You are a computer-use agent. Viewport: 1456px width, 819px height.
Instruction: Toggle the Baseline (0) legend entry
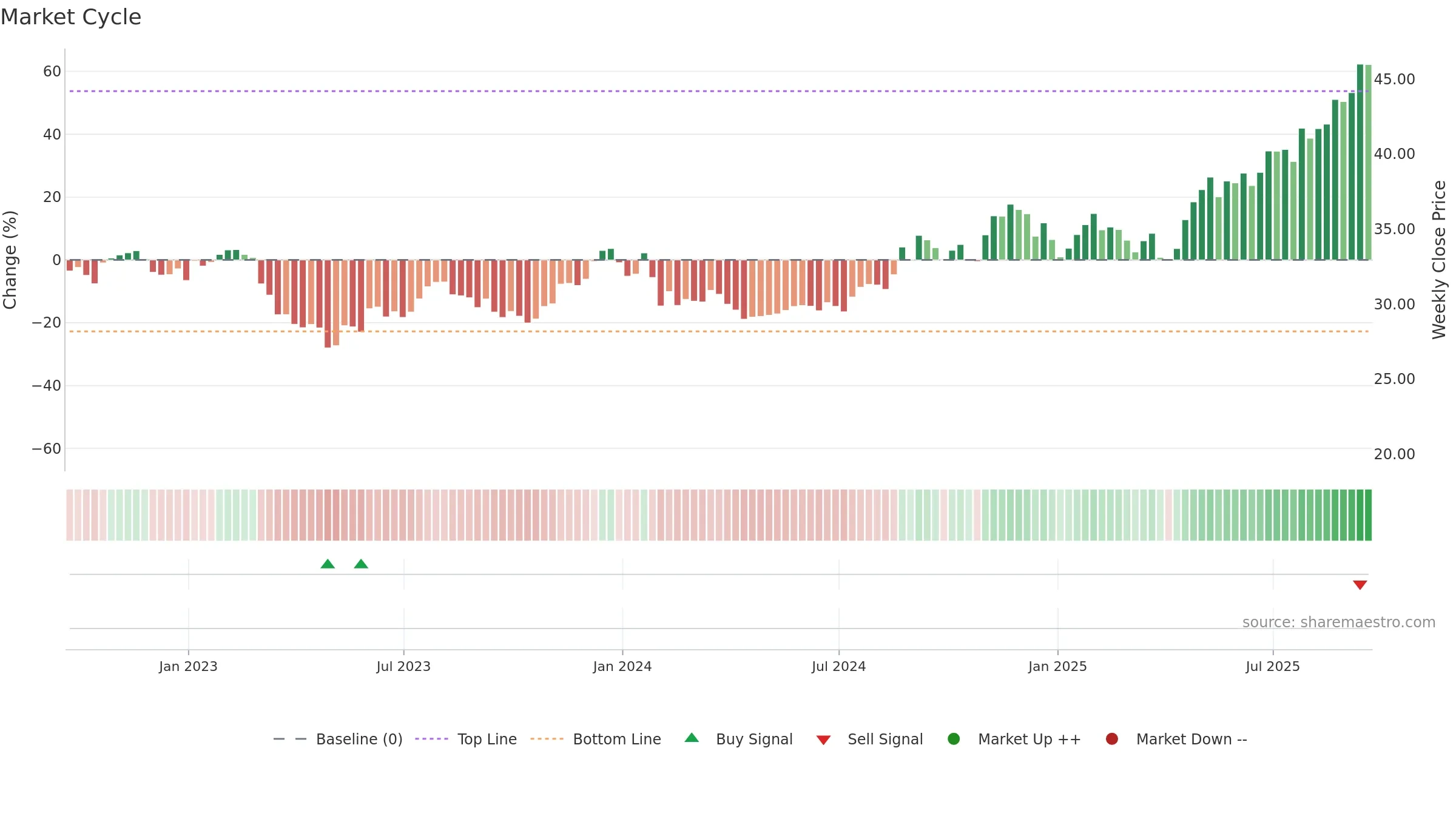click(338, 739)
